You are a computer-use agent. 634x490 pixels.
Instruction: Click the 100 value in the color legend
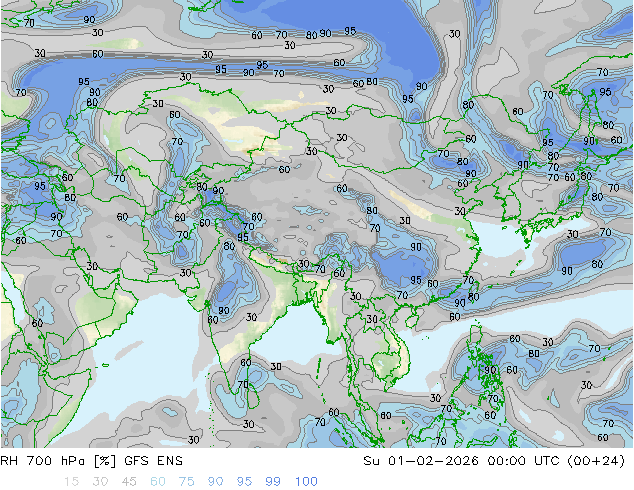(x=306, y=482)
